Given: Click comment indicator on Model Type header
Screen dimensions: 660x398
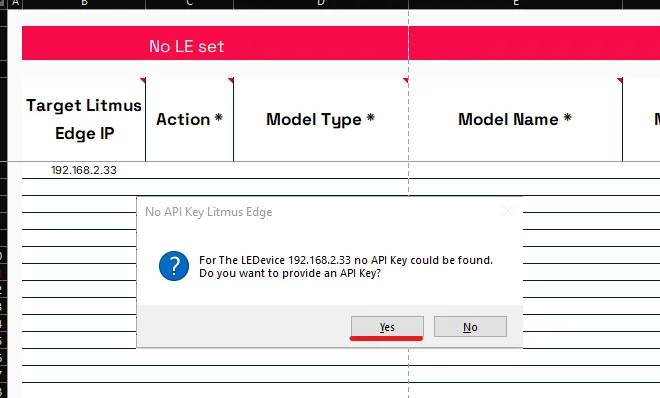Looking at the screenshot, I should (x=406, y=80).
